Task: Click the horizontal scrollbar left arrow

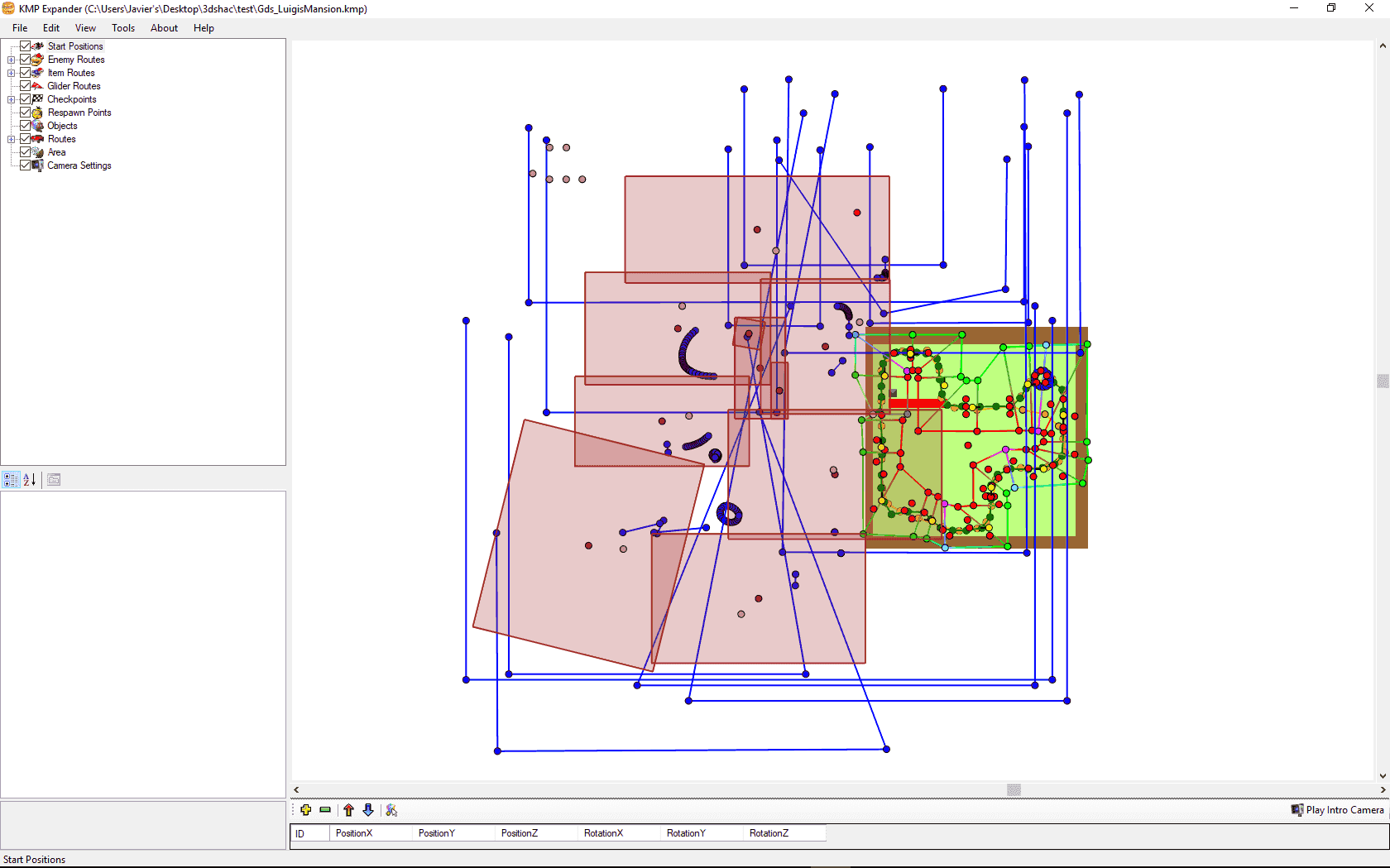Action: click(297, 789)
